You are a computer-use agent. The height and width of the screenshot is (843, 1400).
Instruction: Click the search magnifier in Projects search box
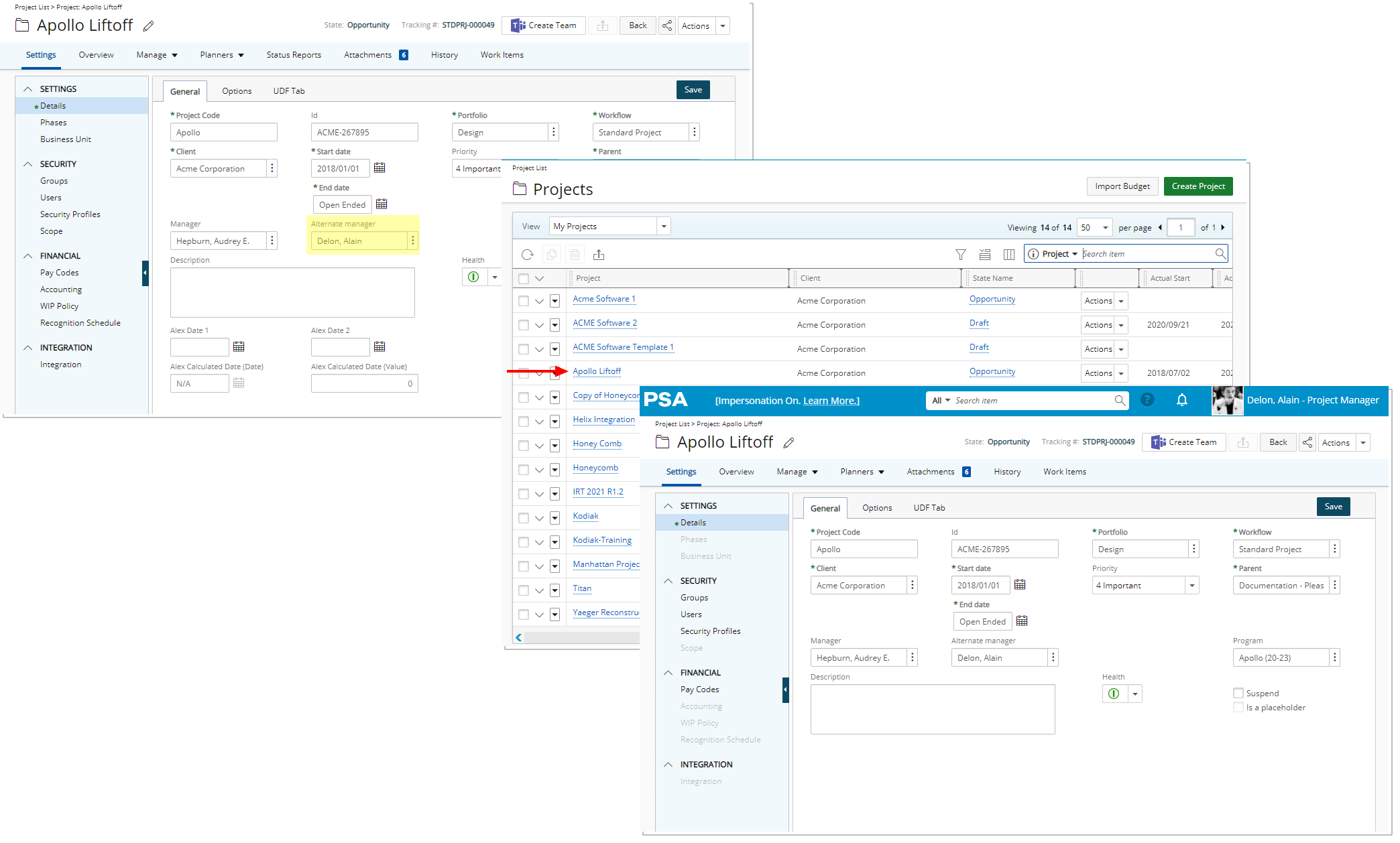(x=1220, y=253)
